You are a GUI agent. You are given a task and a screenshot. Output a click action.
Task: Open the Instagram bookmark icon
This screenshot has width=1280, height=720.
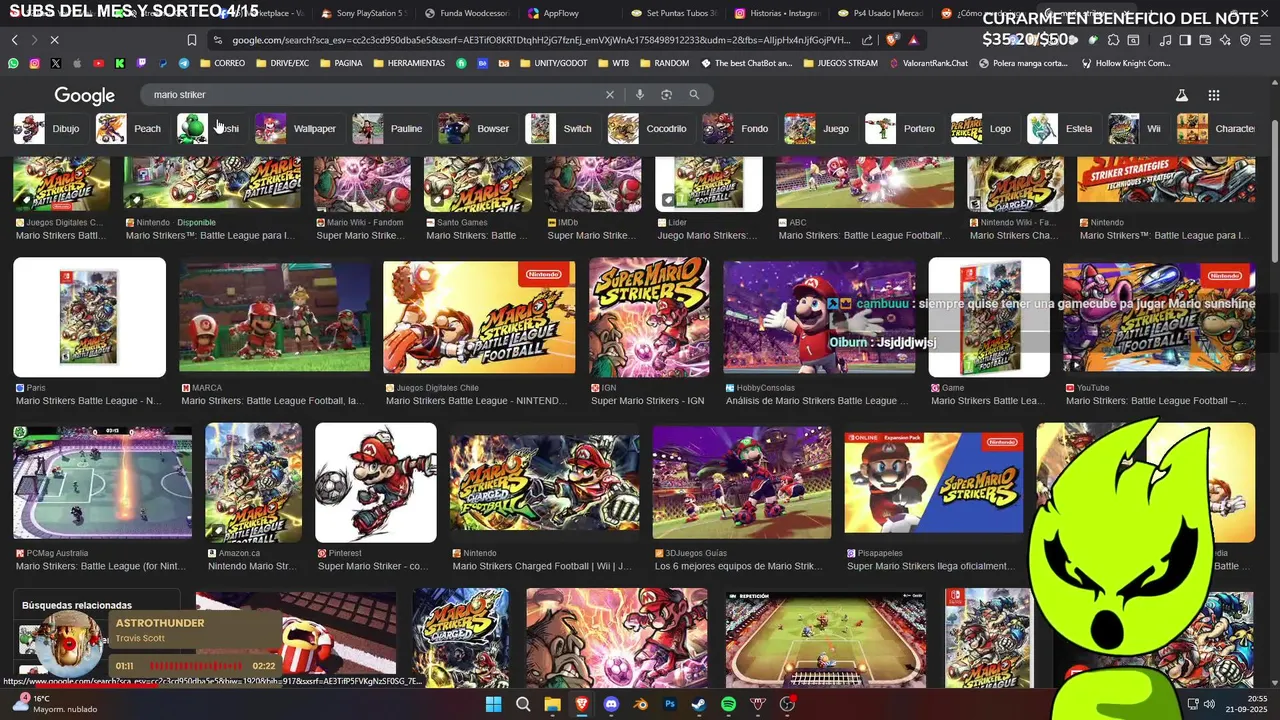point(34,63)
